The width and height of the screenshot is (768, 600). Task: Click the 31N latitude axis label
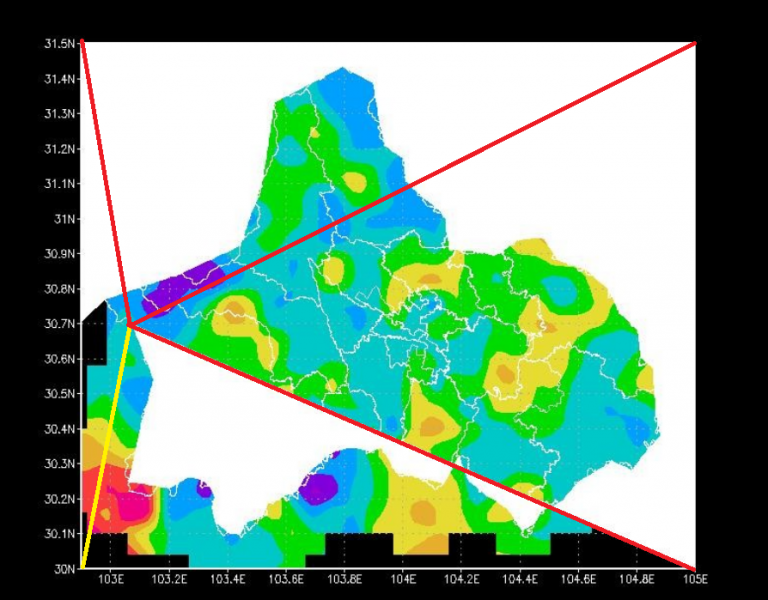coord(65,219)
